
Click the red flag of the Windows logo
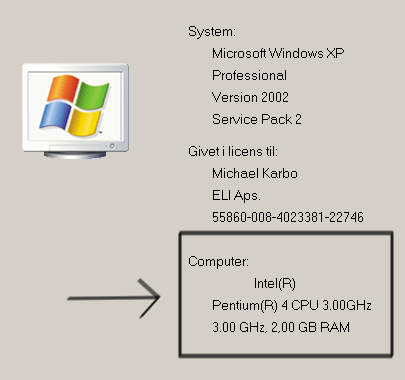pos(63,88)
